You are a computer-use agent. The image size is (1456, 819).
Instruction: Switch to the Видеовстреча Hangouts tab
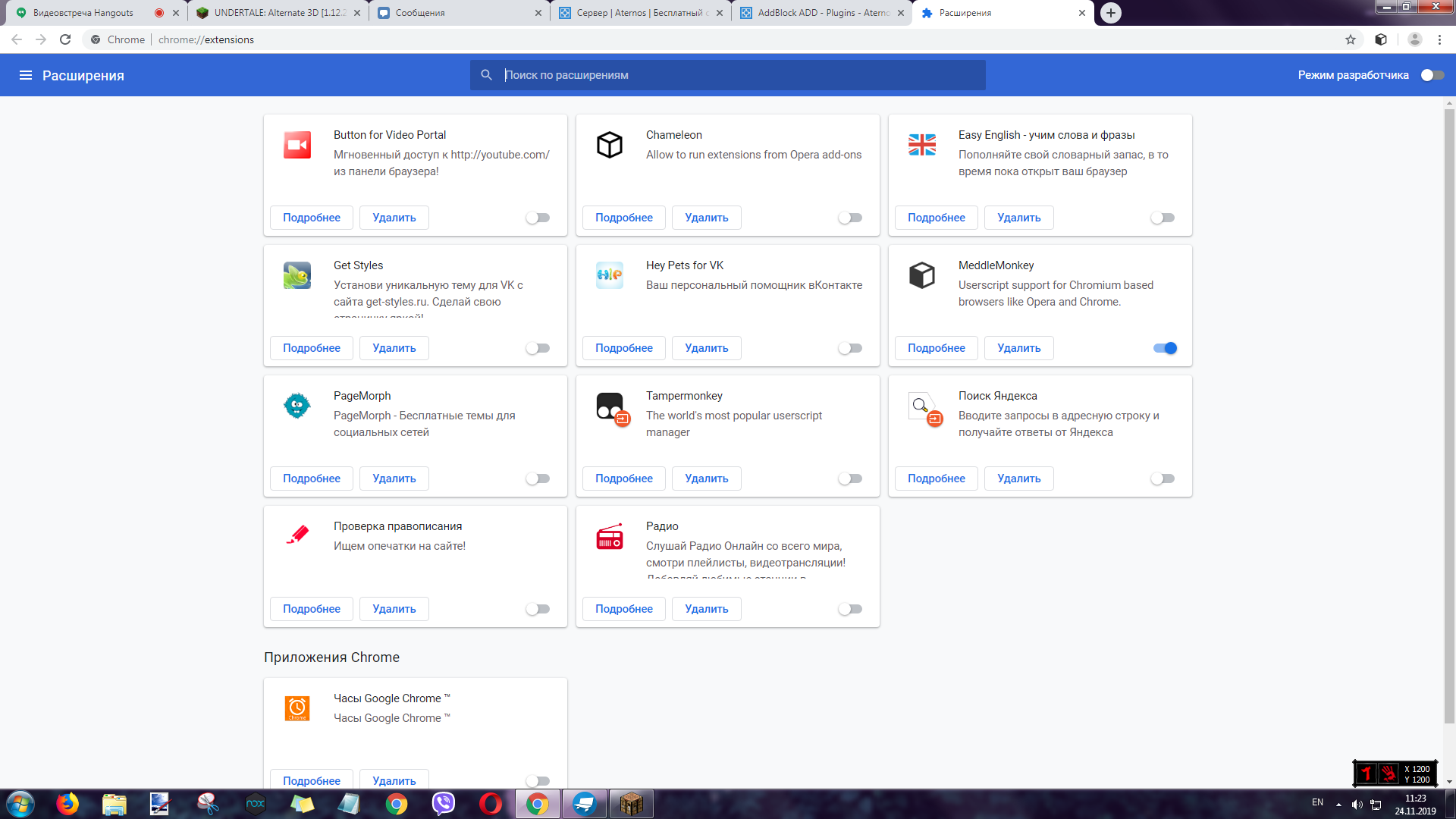(95, 13)
